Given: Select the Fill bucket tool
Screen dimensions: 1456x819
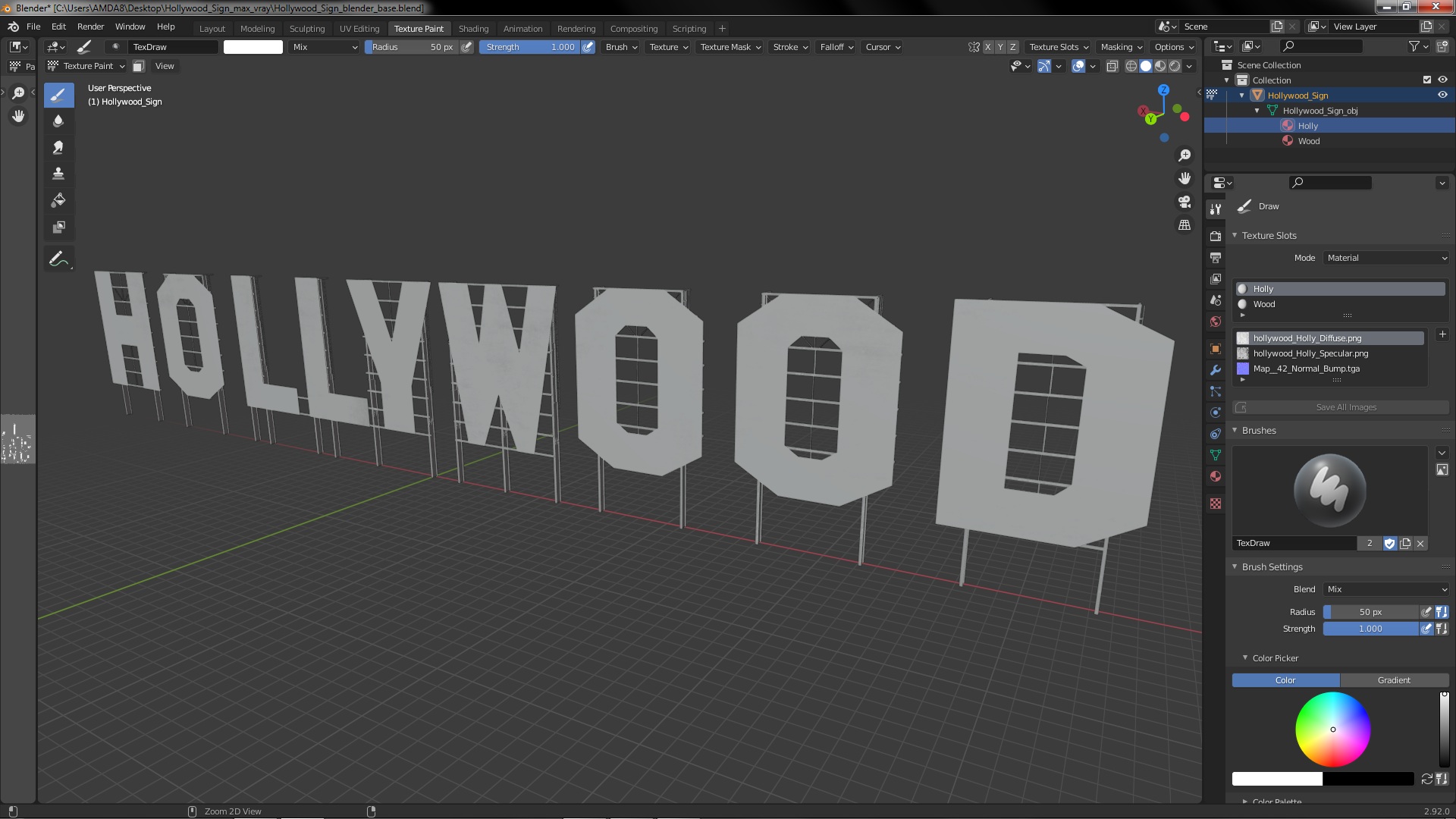Looking at the screenshot, I should click(x=58, y=200).
